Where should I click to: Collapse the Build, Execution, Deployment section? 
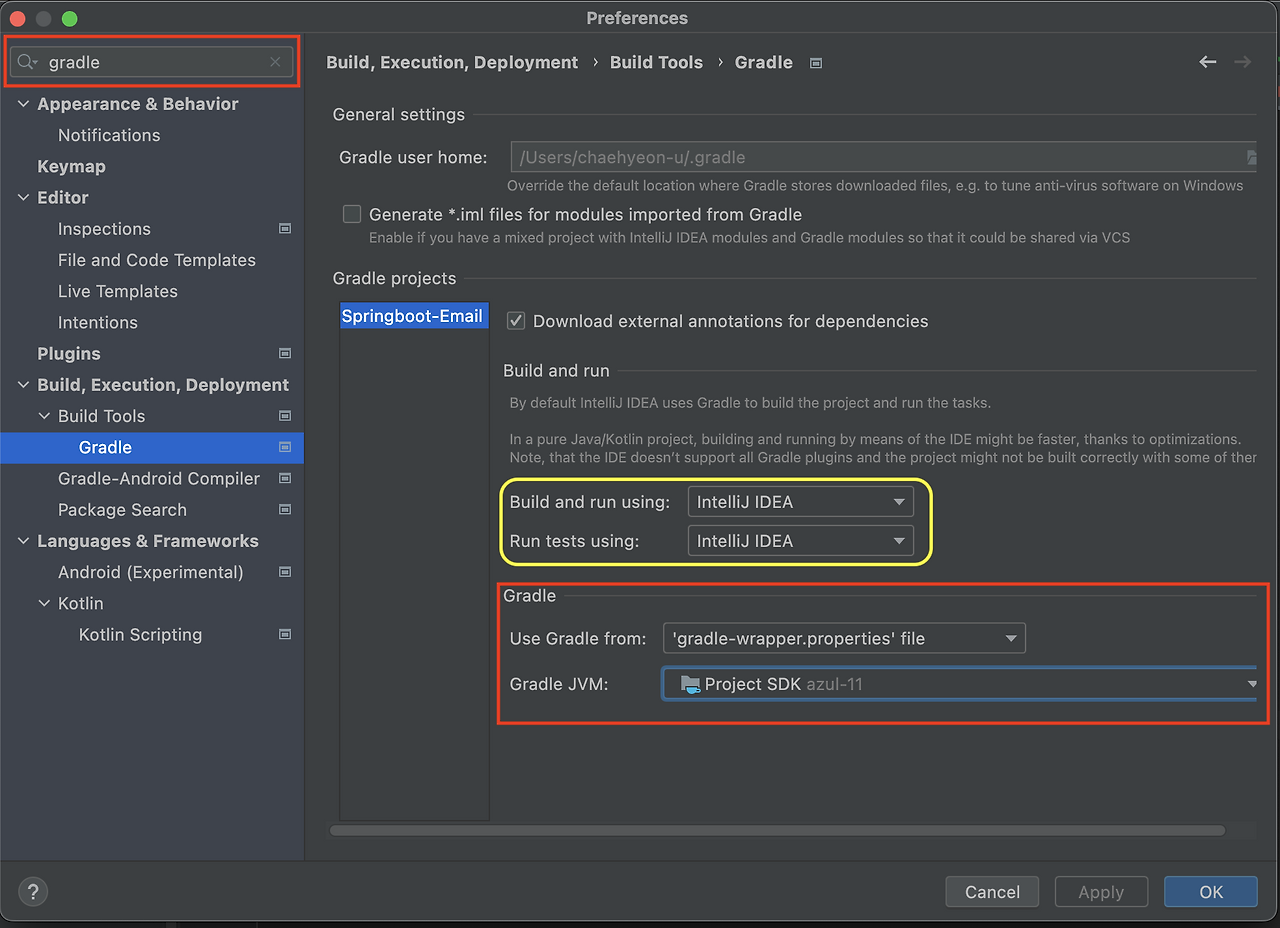pos(23,385)
